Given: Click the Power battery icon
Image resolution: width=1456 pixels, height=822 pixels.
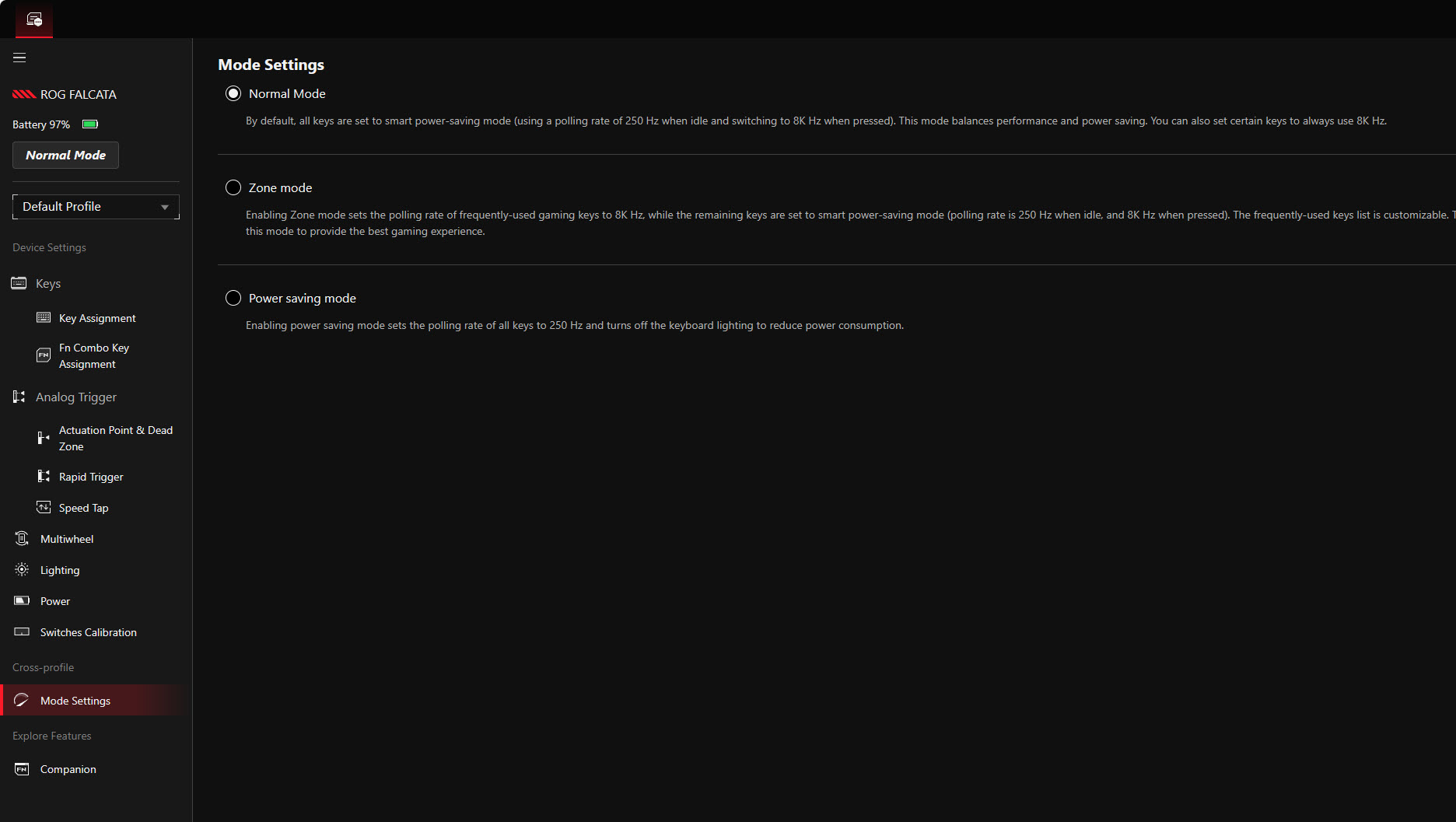Looking at the screenshot, I should tap(22, 601).
